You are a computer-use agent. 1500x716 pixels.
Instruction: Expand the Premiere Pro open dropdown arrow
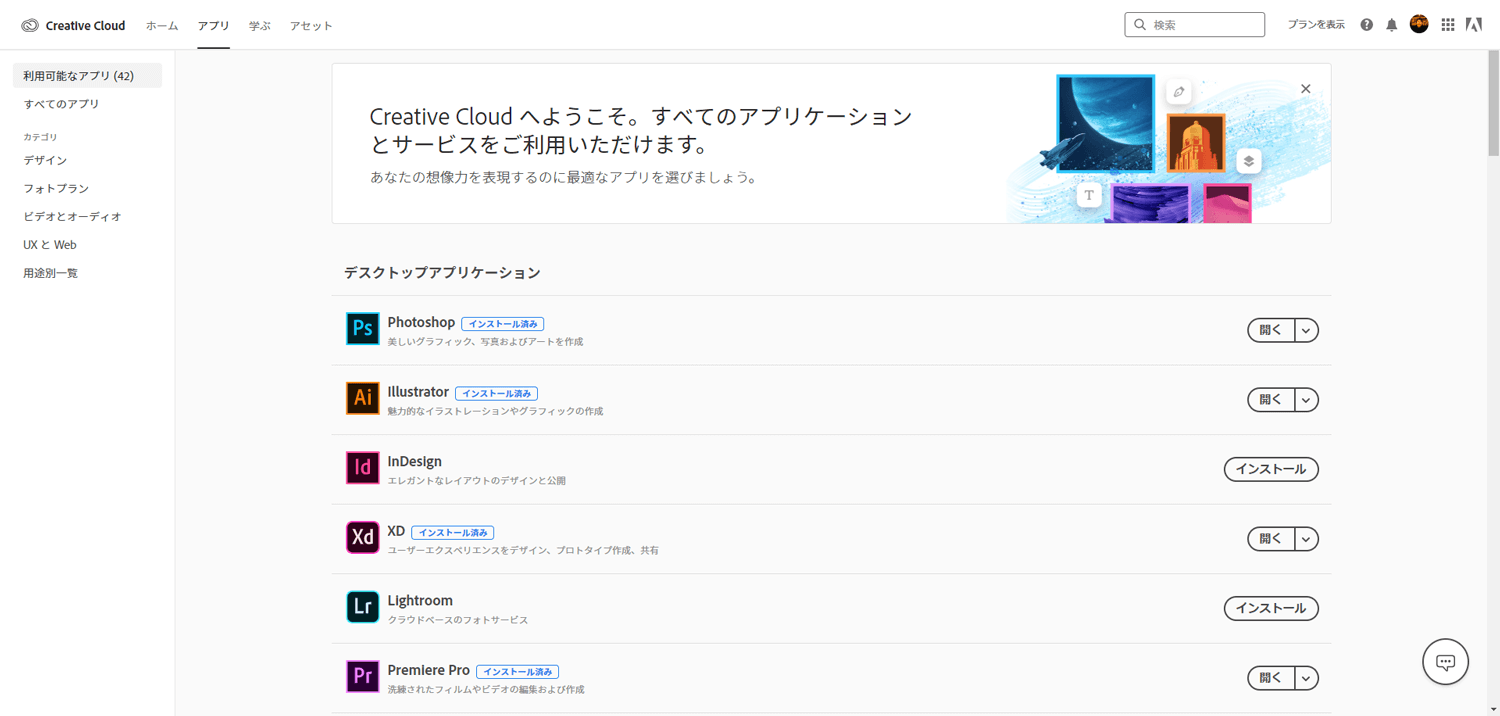tap(1306, 678)
